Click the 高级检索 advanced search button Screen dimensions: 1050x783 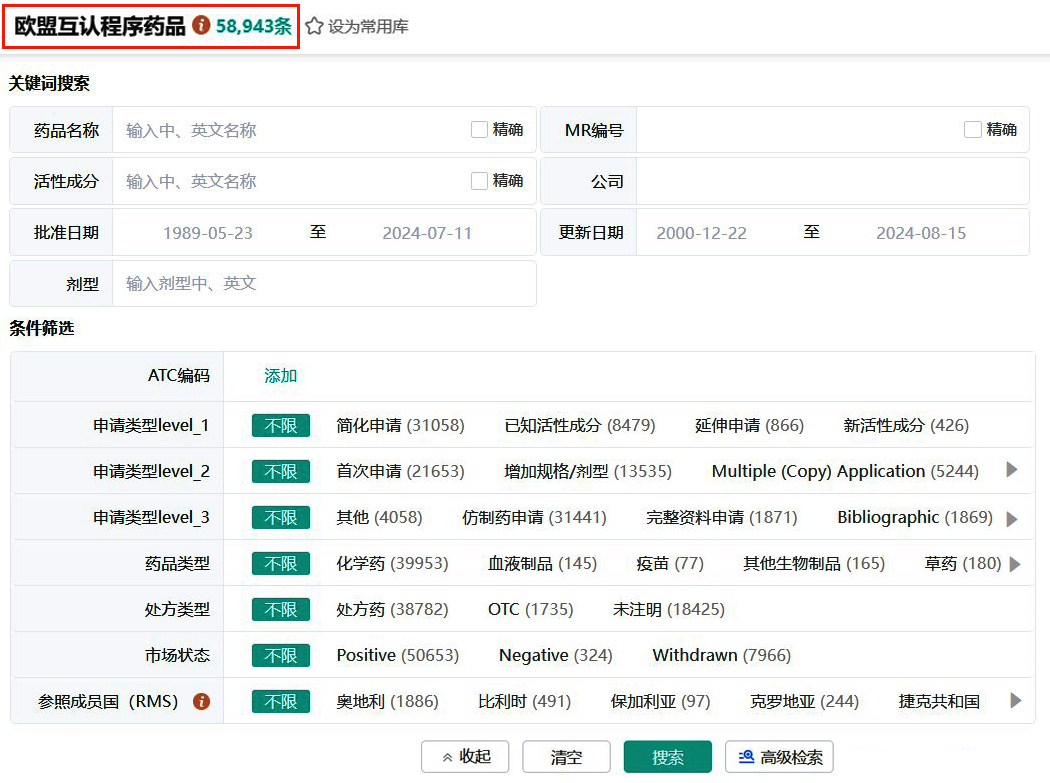(779, 757)
